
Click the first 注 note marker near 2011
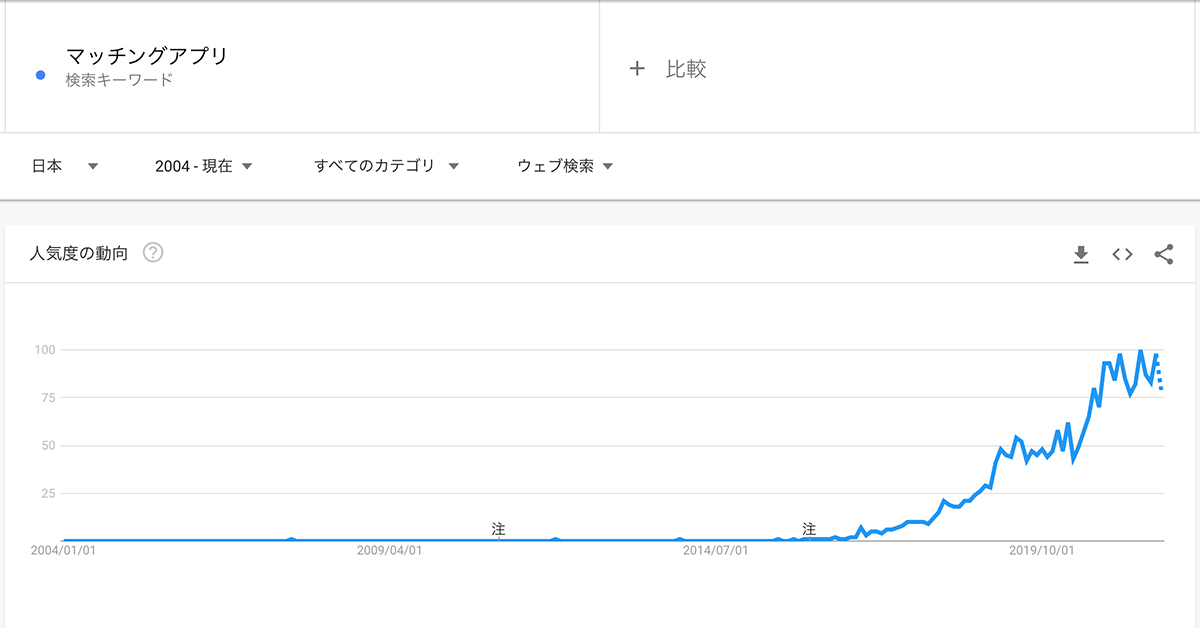[x=498, y=529]
